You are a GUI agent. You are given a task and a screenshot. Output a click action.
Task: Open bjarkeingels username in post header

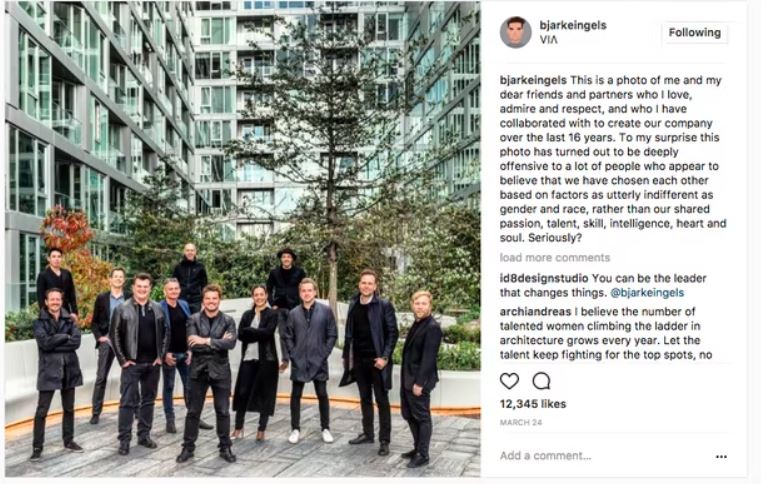[x=573, y=25]
